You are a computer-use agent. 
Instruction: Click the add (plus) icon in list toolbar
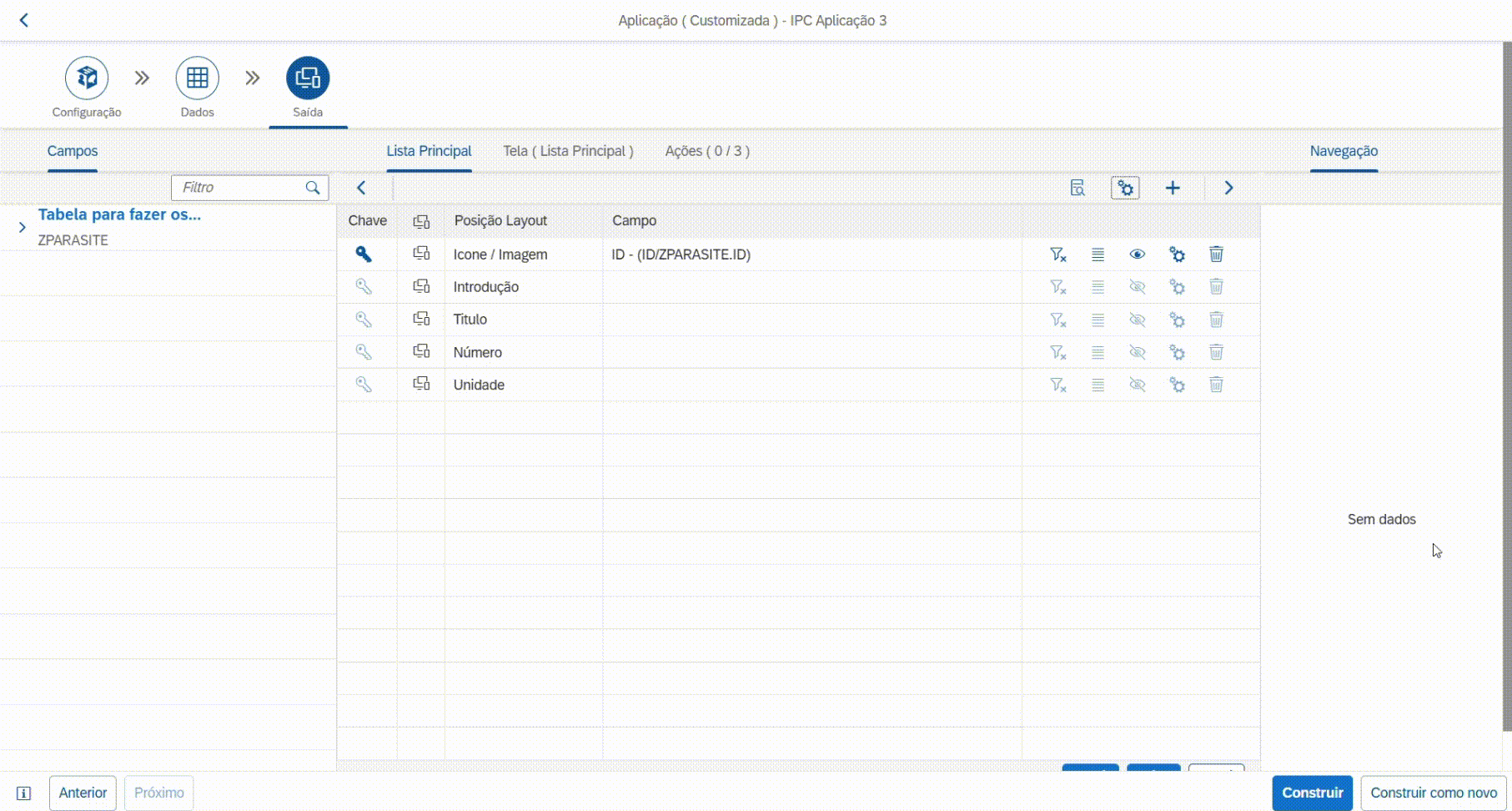(x=1173, y=188)
